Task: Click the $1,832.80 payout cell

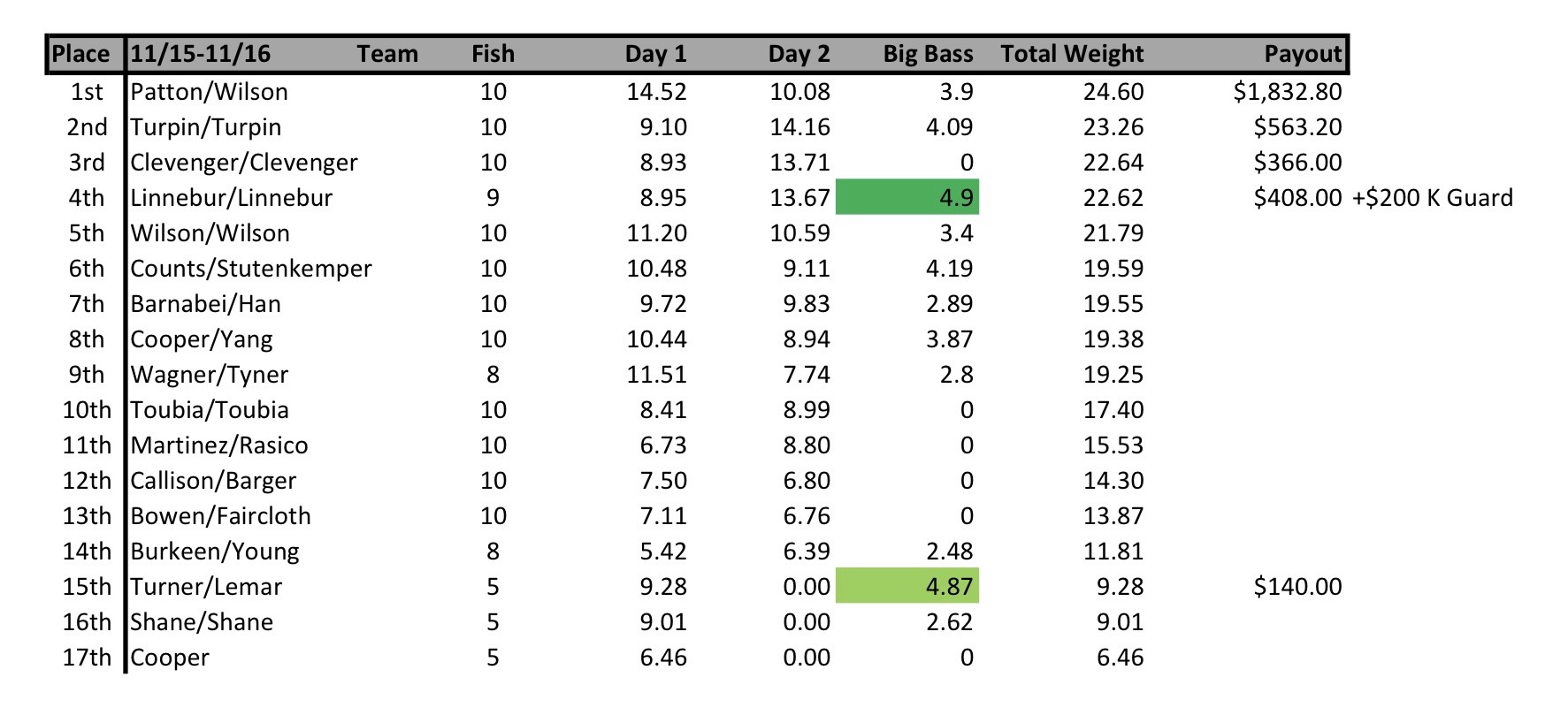Action: click(1288, 92)
